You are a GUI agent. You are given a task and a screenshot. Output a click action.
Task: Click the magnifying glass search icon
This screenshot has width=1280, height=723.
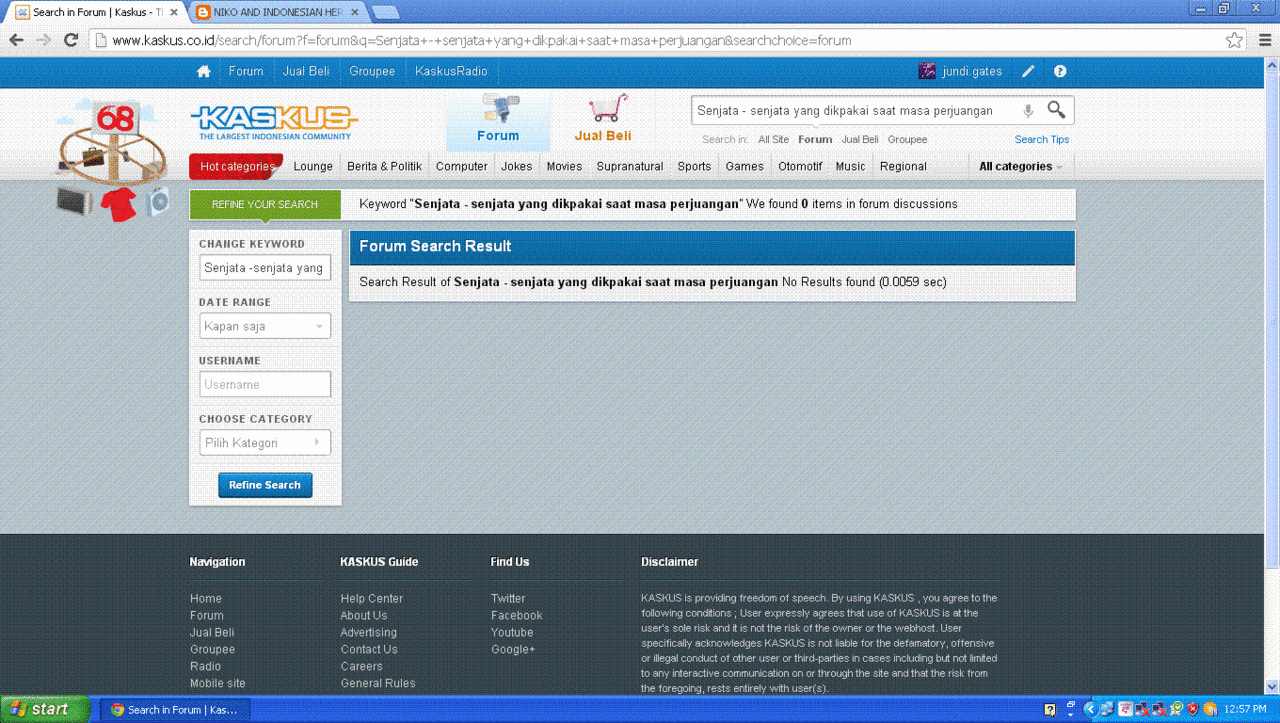click(1056, 110)
